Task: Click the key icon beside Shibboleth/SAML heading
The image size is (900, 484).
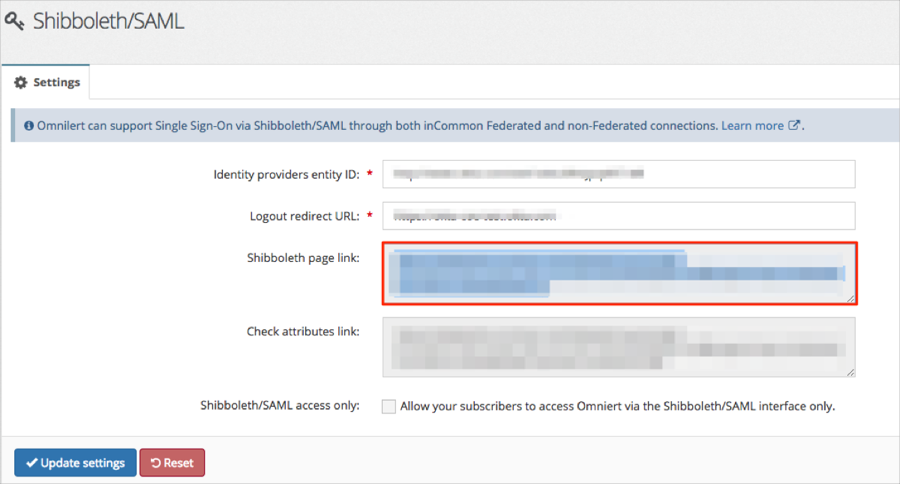Action: pos(14,21)
